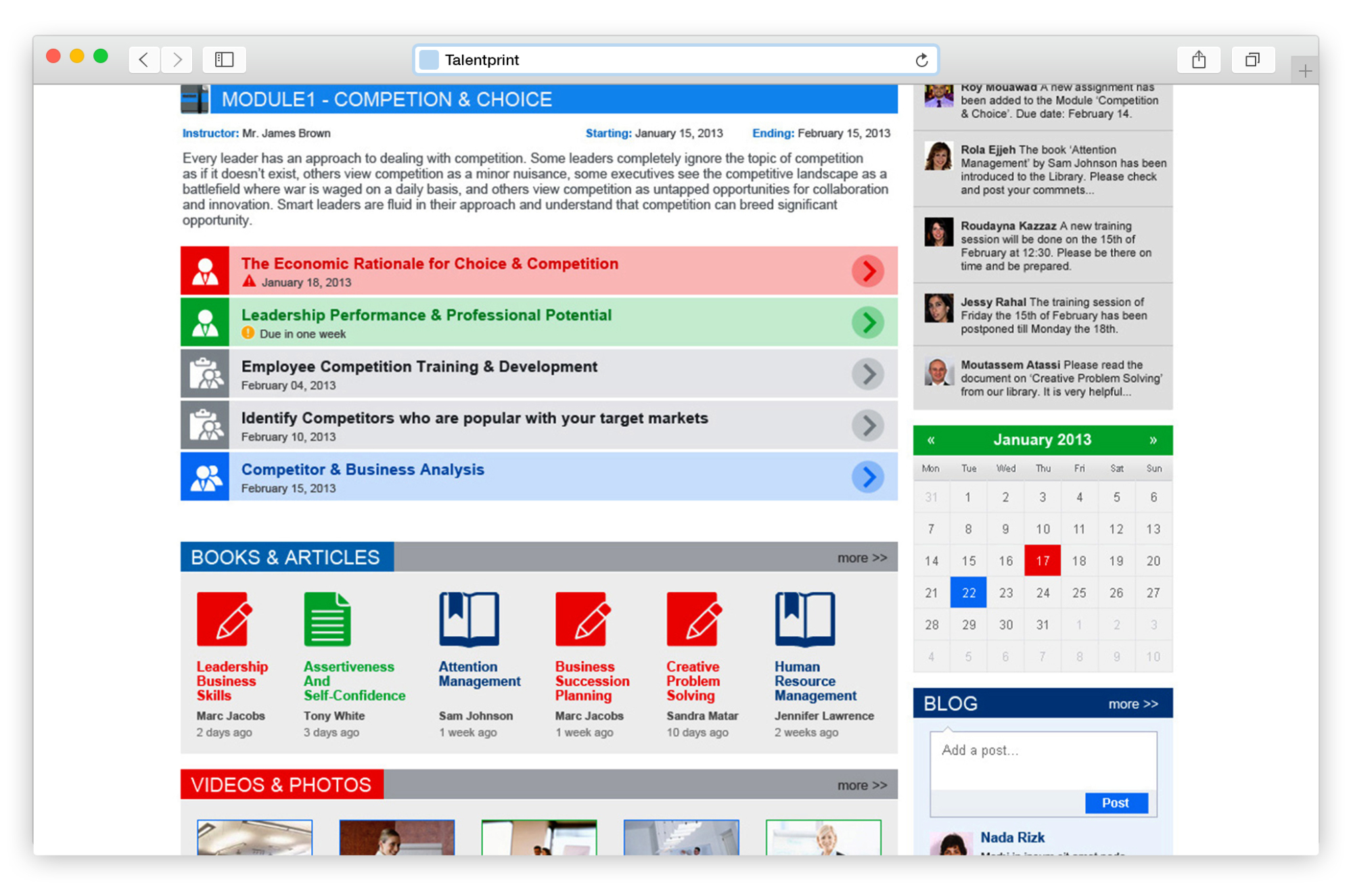
Task: Go forward with the browser forward arrow
Action: [177, 60]
